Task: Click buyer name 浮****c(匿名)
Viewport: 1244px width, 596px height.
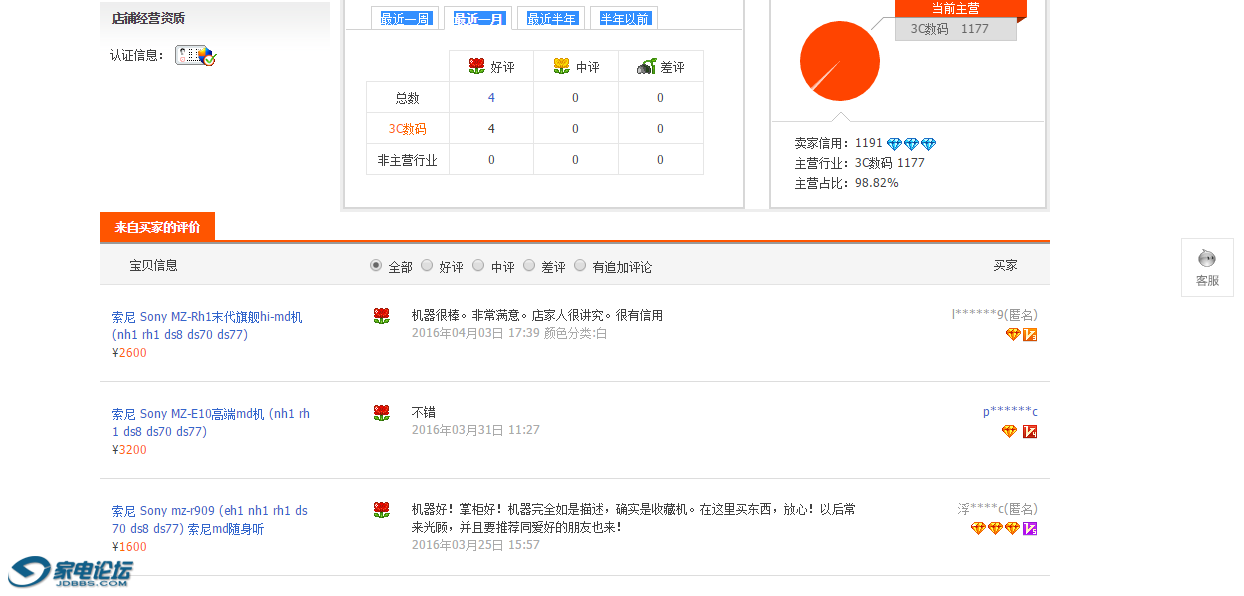Action: pyautogui.click(x=997, y=509)
